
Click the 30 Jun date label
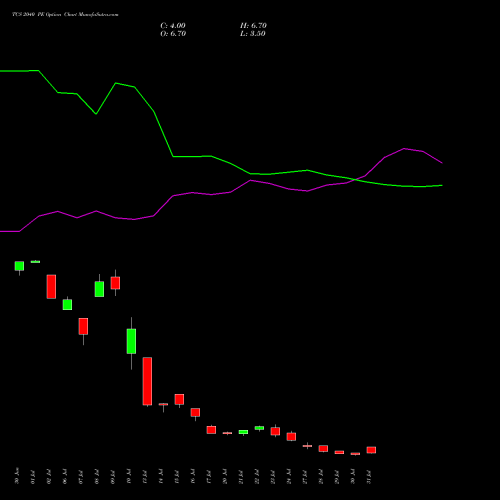[17, 476]
